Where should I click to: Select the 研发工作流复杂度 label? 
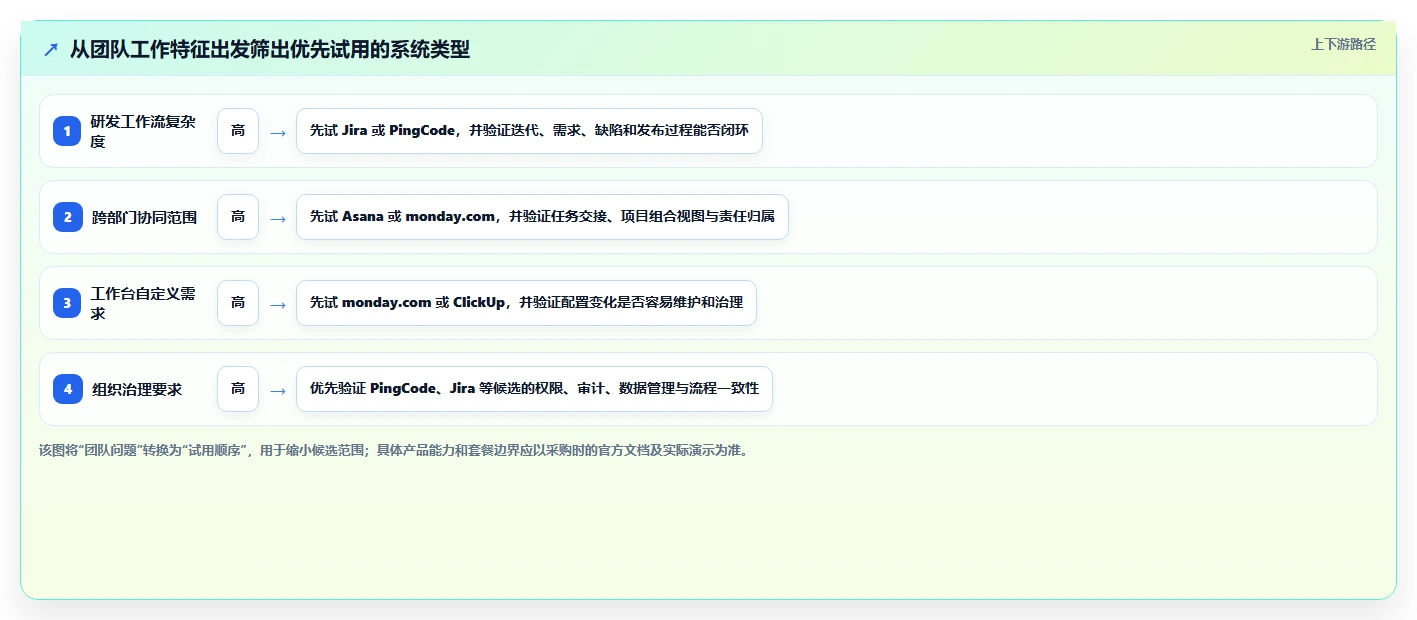pyautogui.click(x=144, y=131)
